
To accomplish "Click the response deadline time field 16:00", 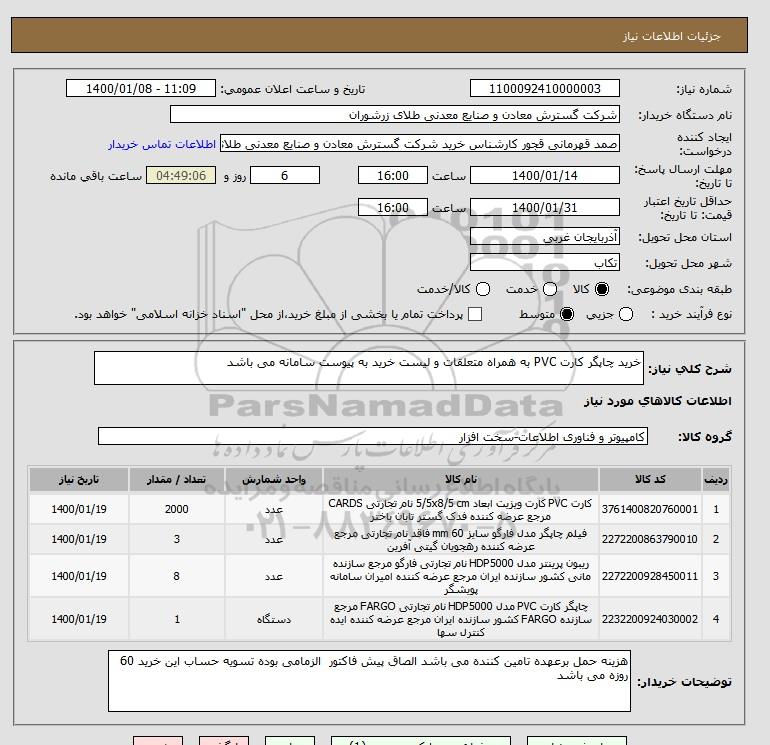I will coord(393,175).
